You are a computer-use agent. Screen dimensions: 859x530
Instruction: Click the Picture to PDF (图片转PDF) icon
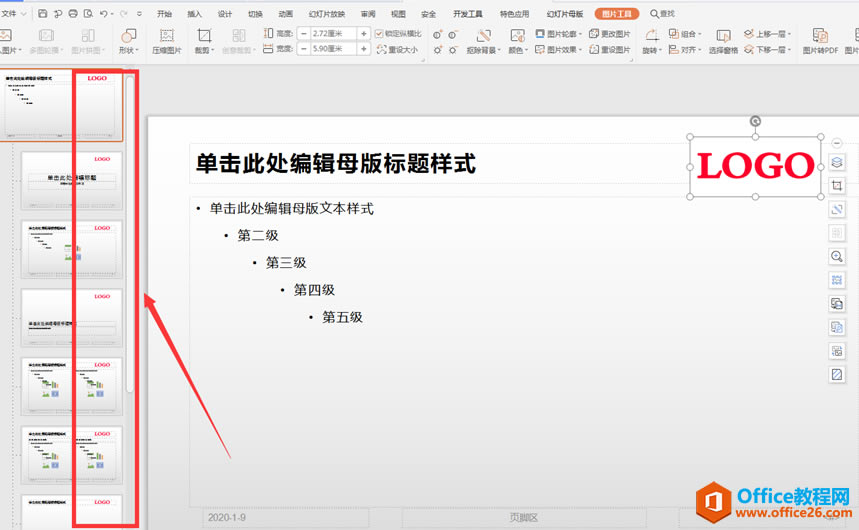[819, 37]
